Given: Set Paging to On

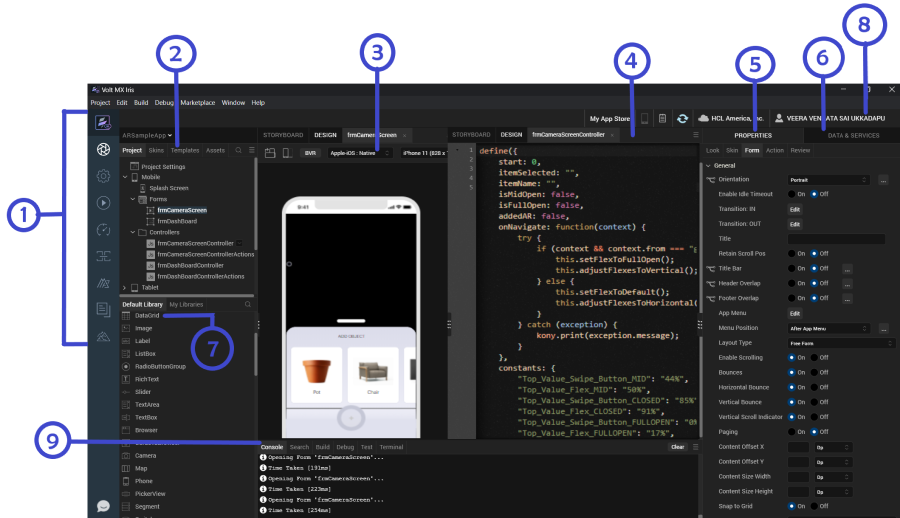Looking at the screenshot, I should 792,432.
